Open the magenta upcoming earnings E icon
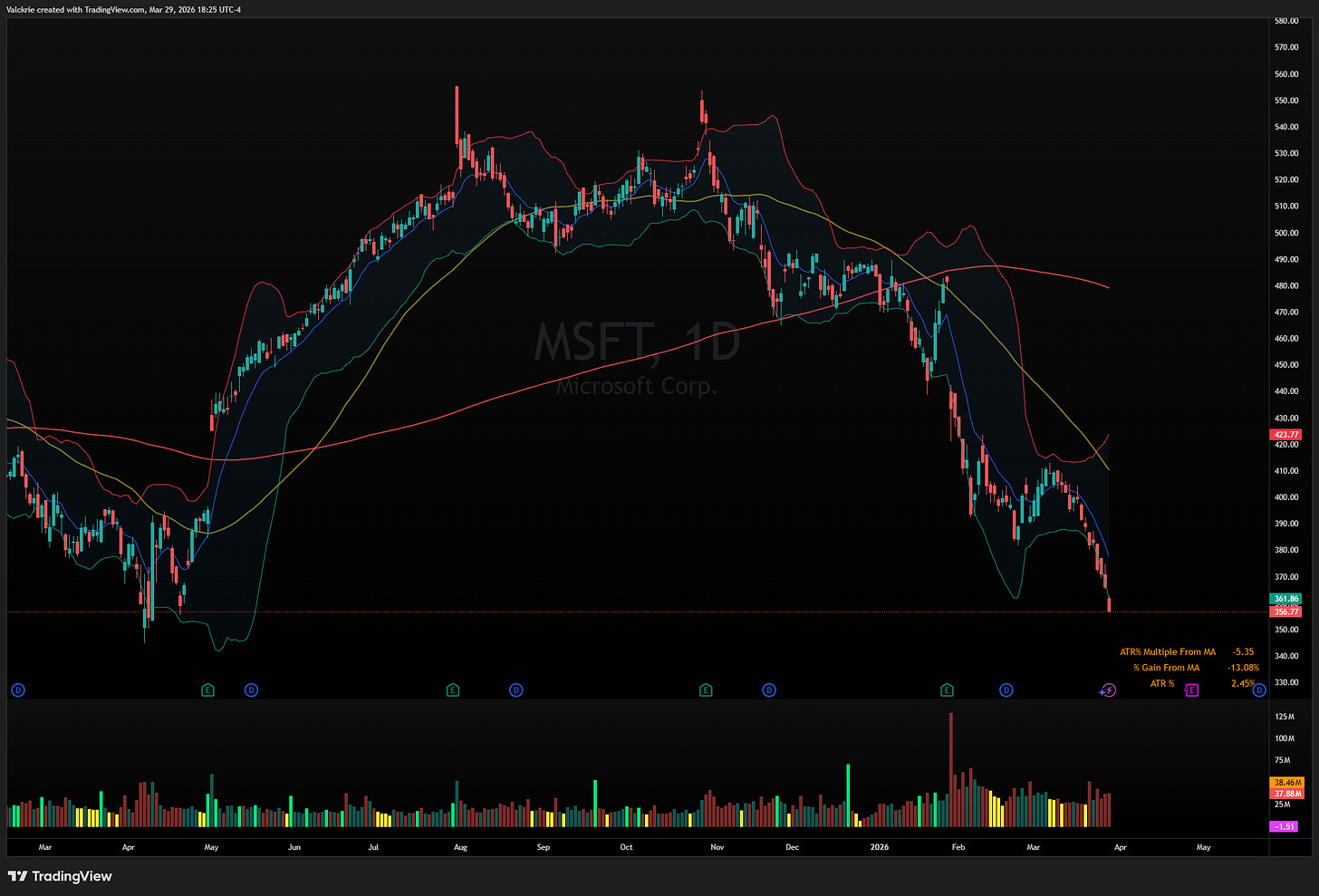Viewport: 1319px width, 896px height. pos(1191,690)
